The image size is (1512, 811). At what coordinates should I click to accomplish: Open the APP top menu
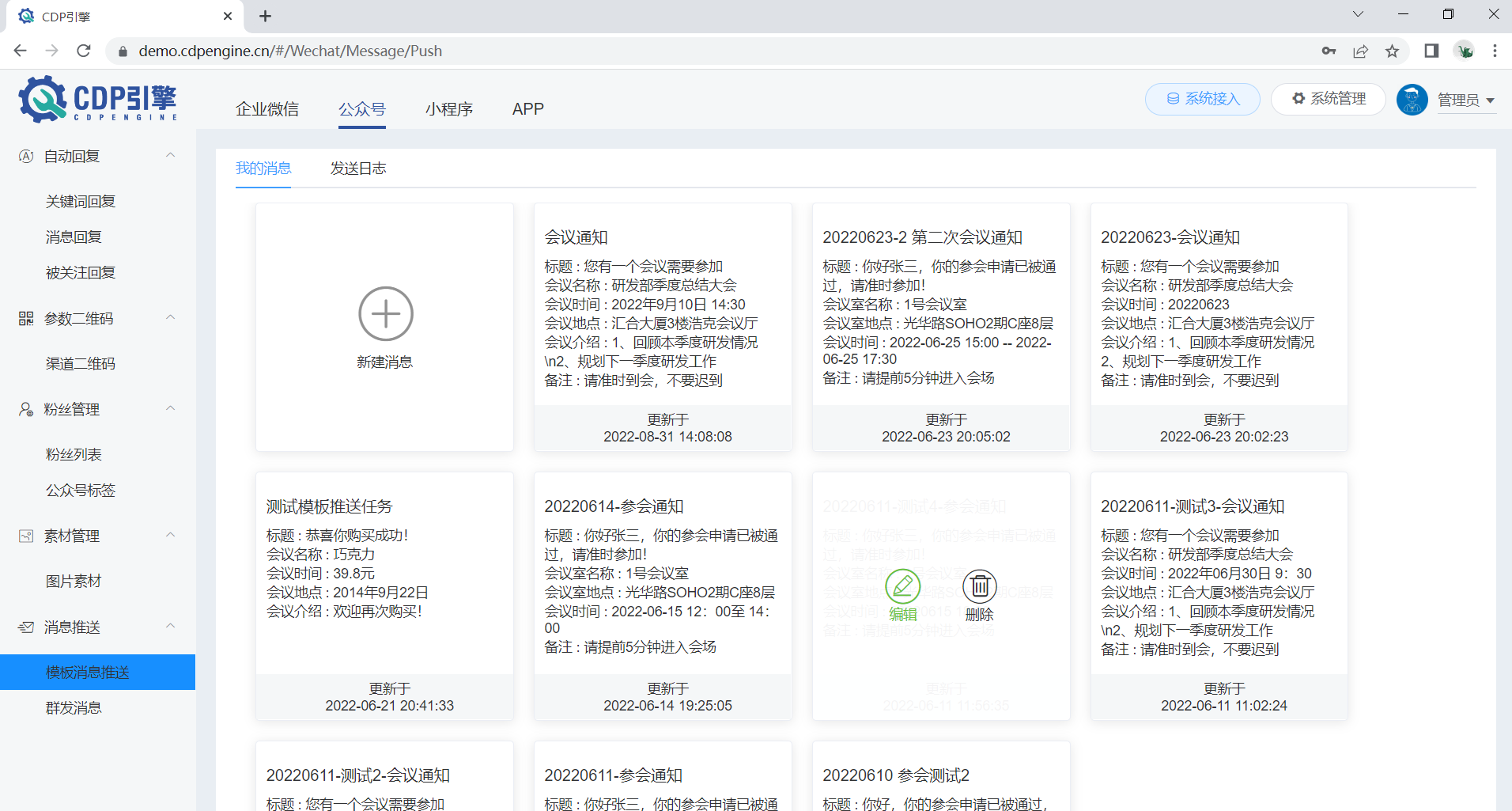point(528,109)
